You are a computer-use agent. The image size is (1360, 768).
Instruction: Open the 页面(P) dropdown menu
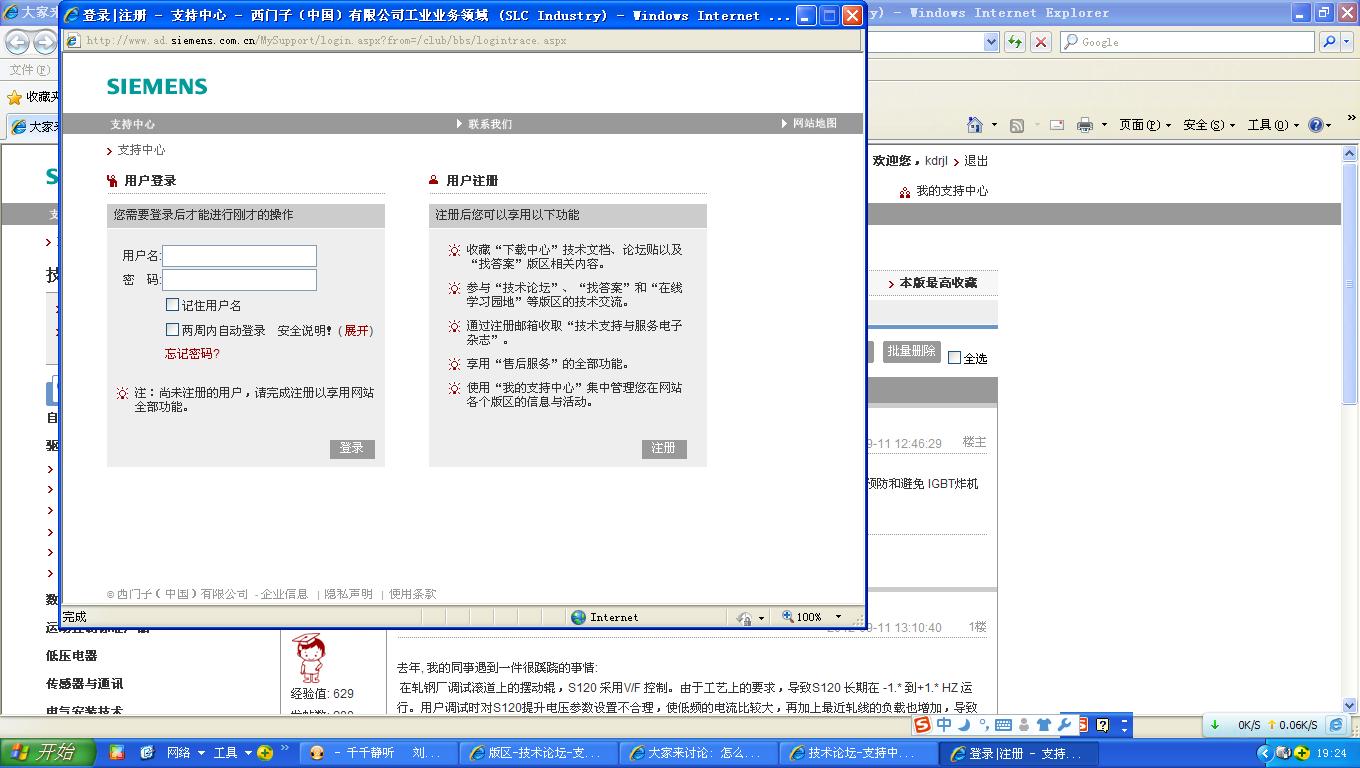coord(1145,125)
